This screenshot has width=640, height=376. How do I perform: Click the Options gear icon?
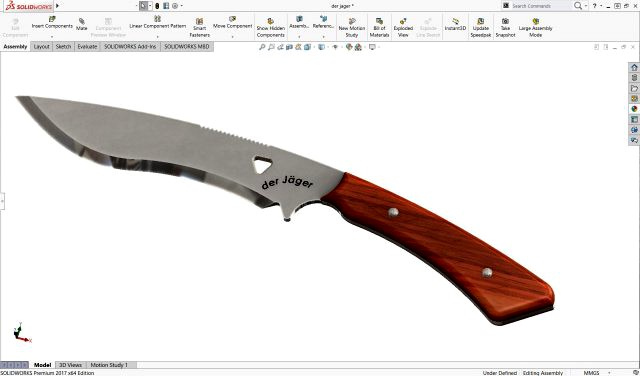pyautogui.click(x=175, y=6)
